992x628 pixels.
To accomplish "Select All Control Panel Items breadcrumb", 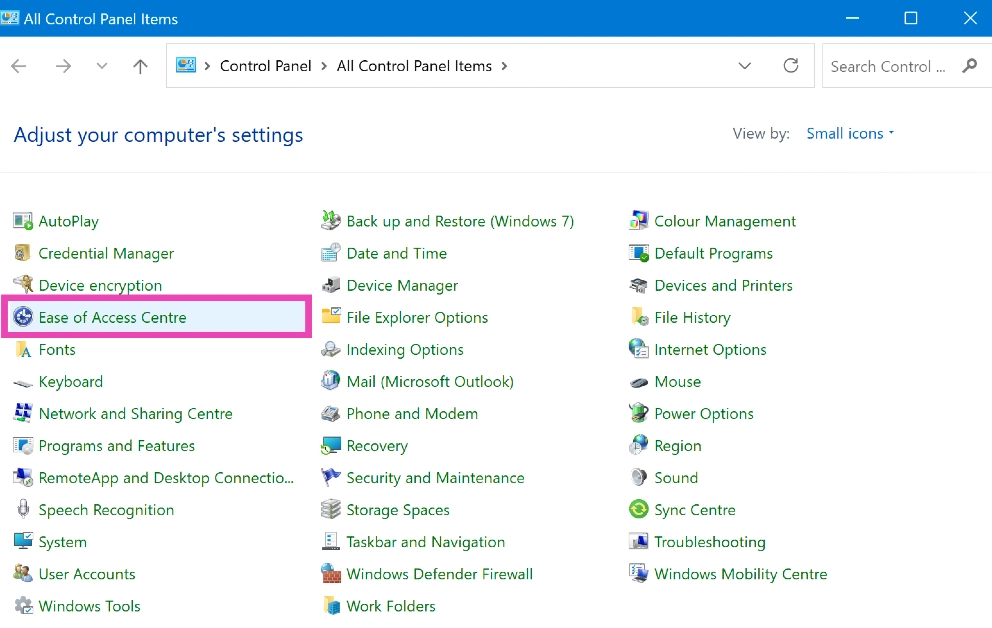I will [x=414, y=66].
